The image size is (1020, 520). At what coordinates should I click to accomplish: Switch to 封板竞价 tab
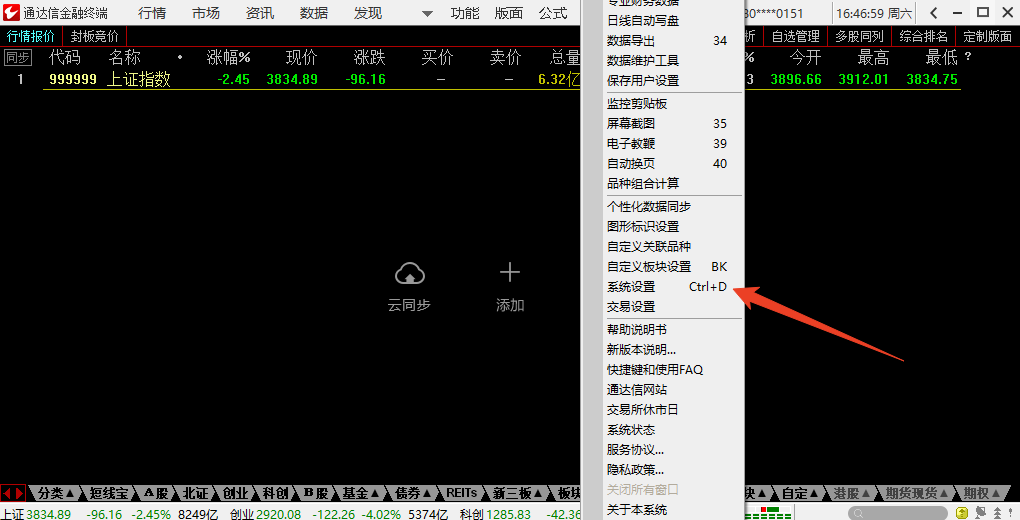coord(95,36)
